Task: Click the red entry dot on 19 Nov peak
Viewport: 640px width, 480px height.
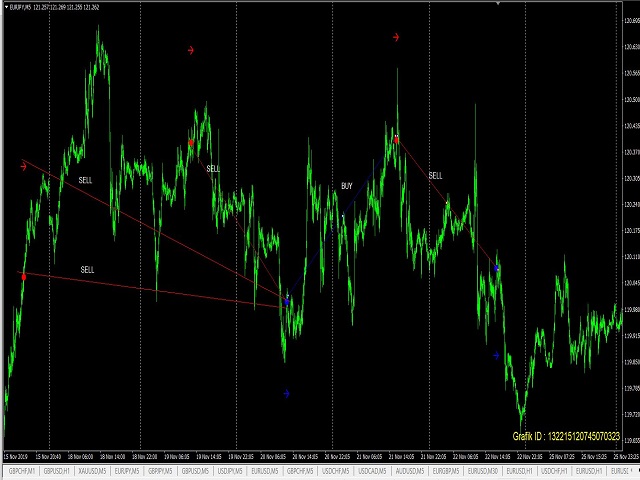Action: pos(191,142)
